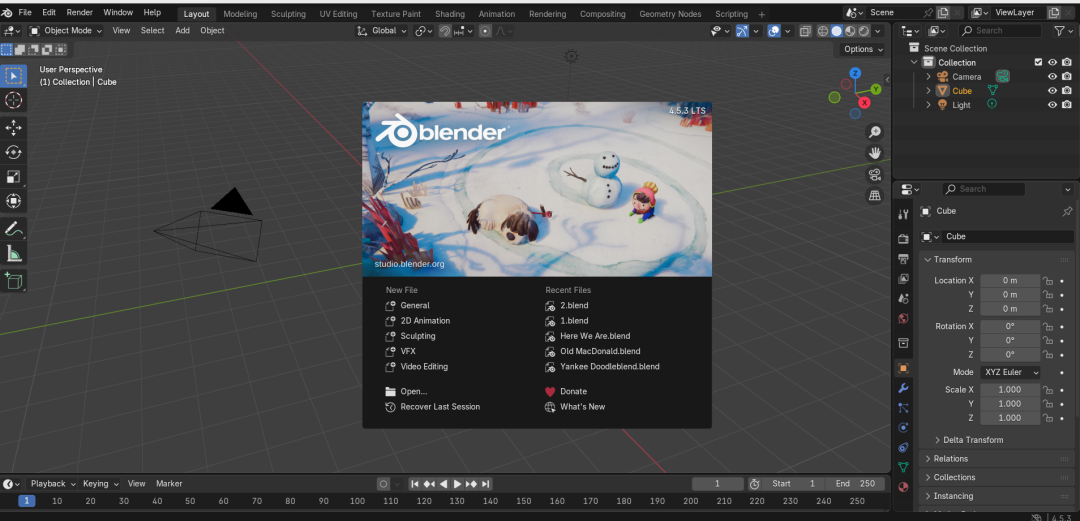Open the Render properties tab
This screenshot has height=521, width=1080.
[904, 238]
